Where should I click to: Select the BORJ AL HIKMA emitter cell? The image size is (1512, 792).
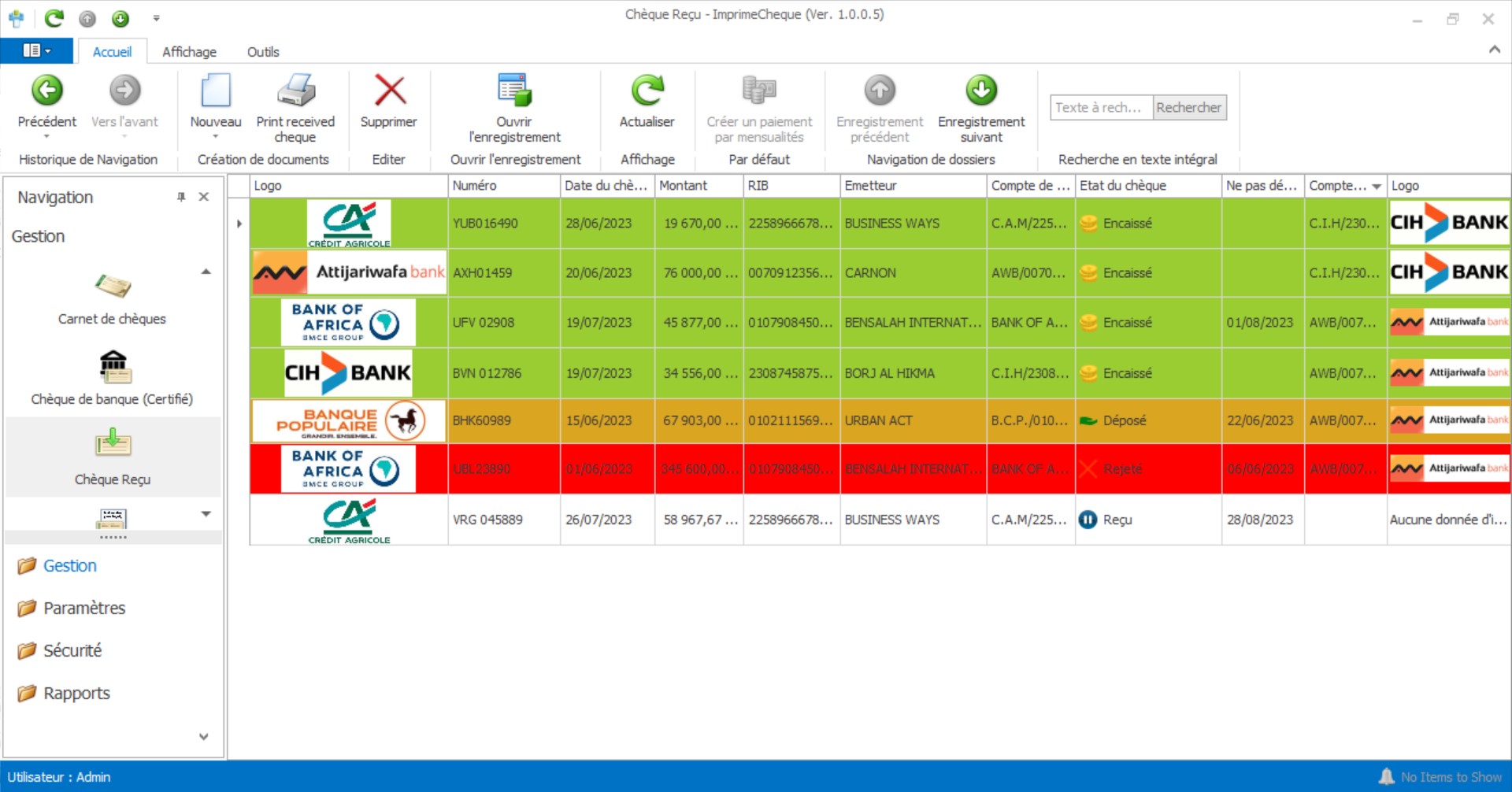(913, 373)
